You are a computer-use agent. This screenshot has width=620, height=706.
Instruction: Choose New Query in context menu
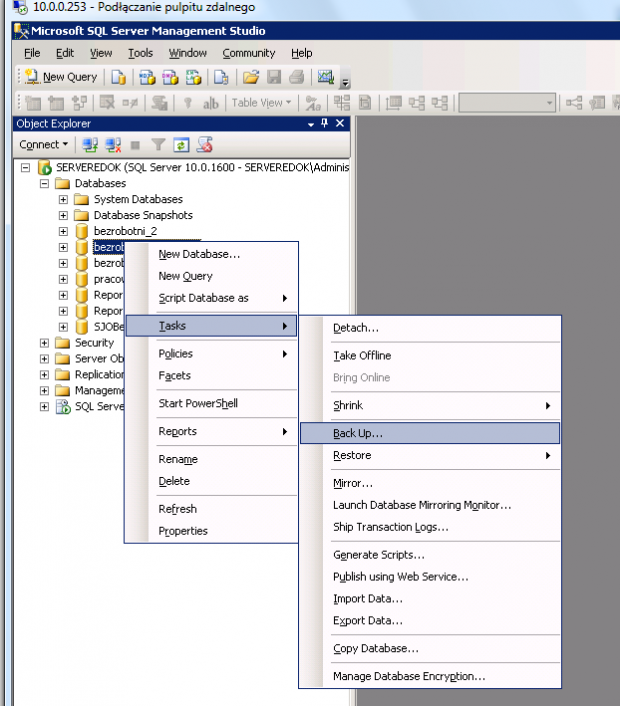click(212, 276)
